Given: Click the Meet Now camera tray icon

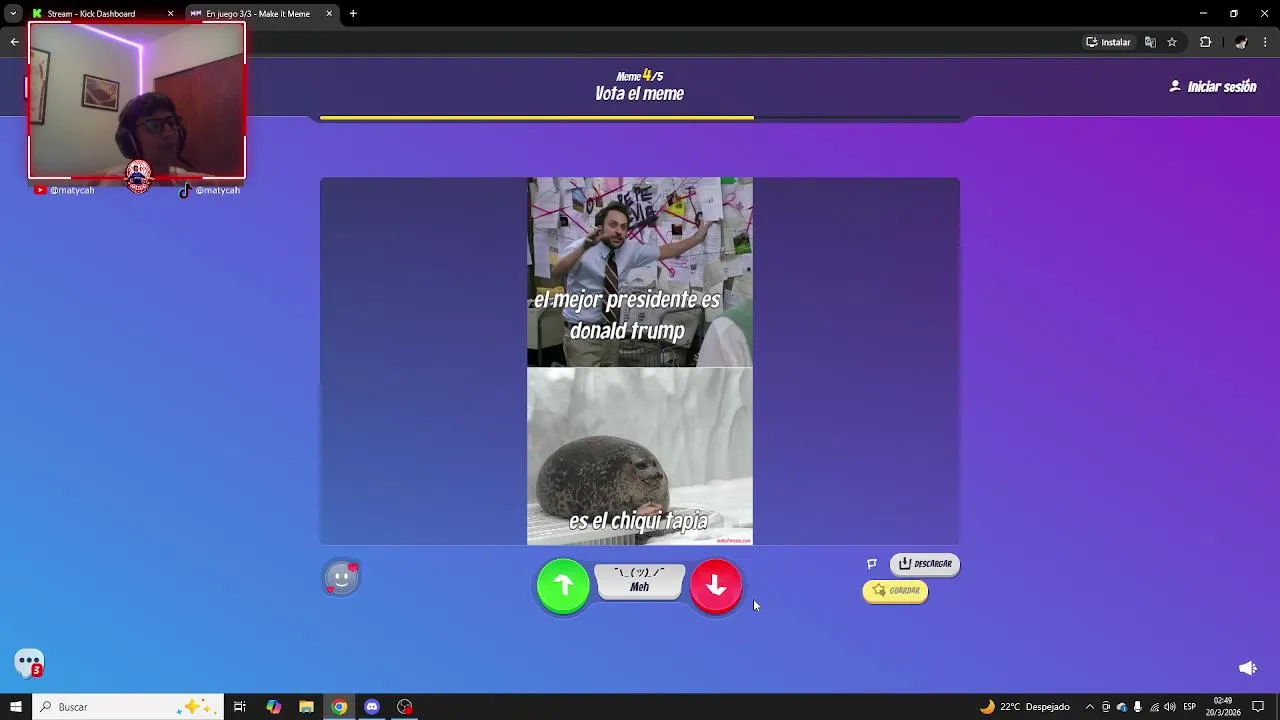Looking at the screenshot, I should (1106, 707).
